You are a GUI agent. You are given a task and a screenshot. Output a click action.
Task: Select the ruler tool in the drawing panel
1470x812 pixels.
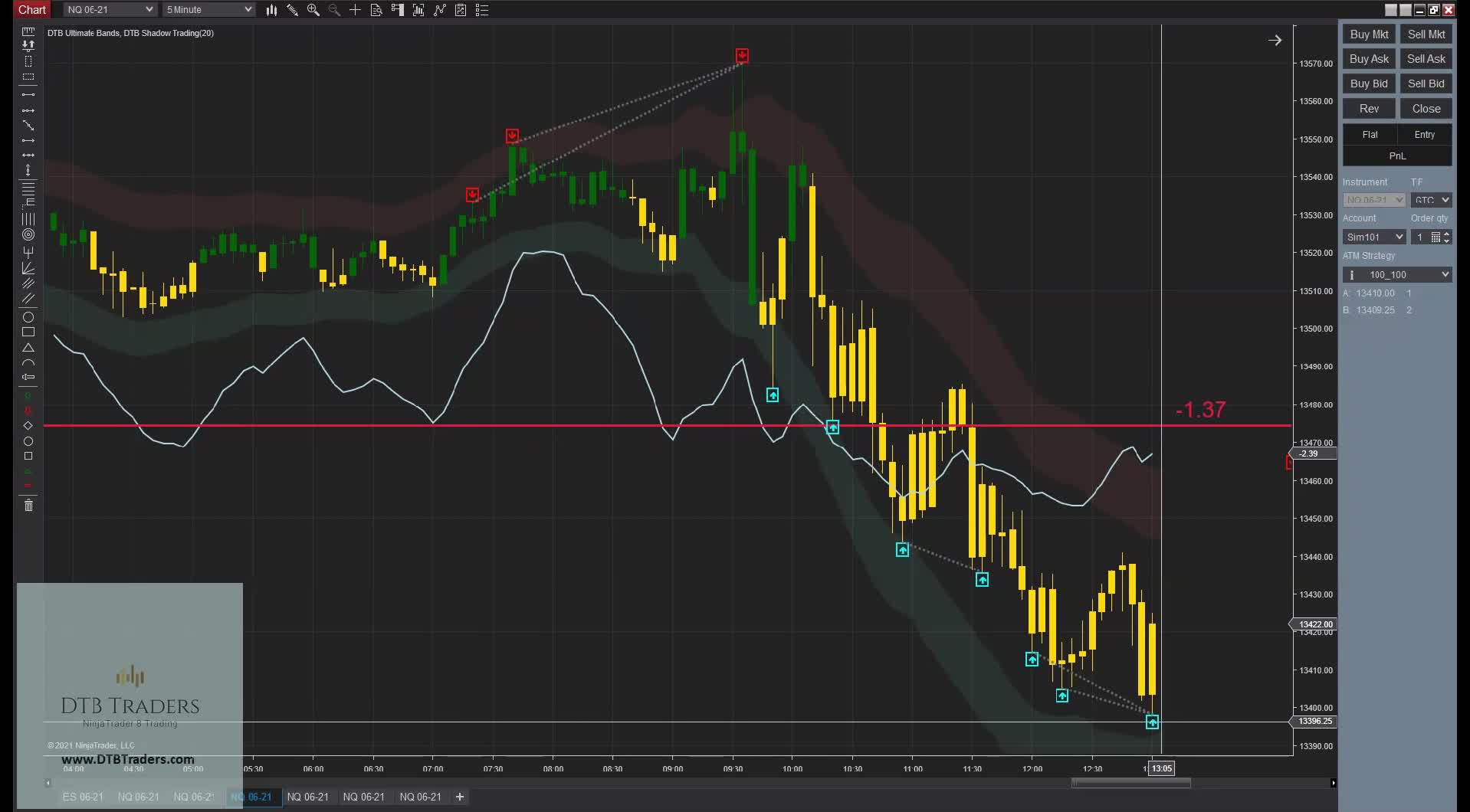tap(28, 33)
